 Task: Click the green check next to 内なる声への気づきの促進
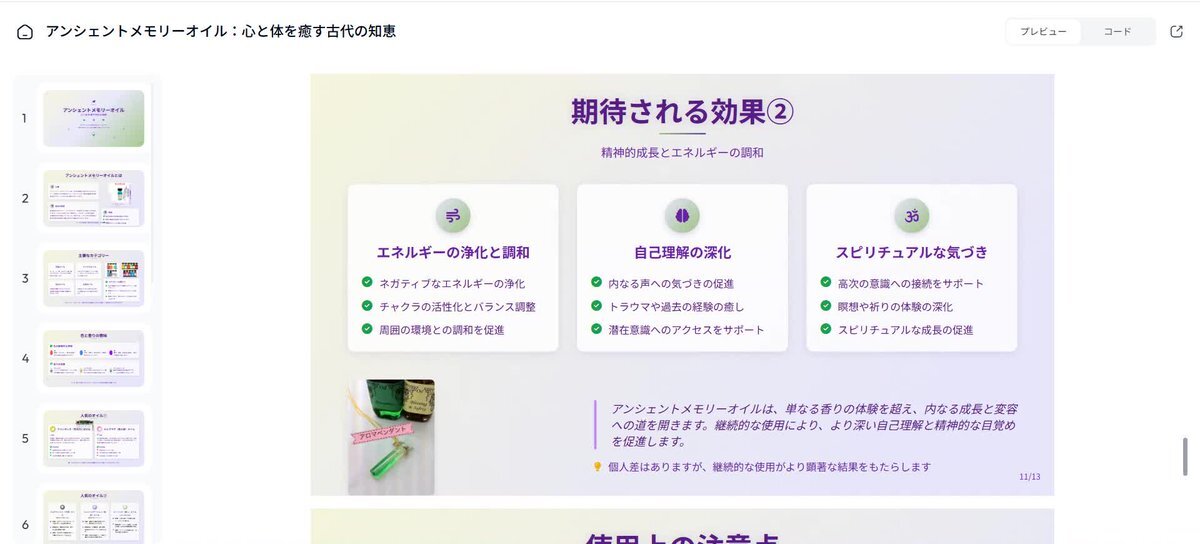[596, 283]
